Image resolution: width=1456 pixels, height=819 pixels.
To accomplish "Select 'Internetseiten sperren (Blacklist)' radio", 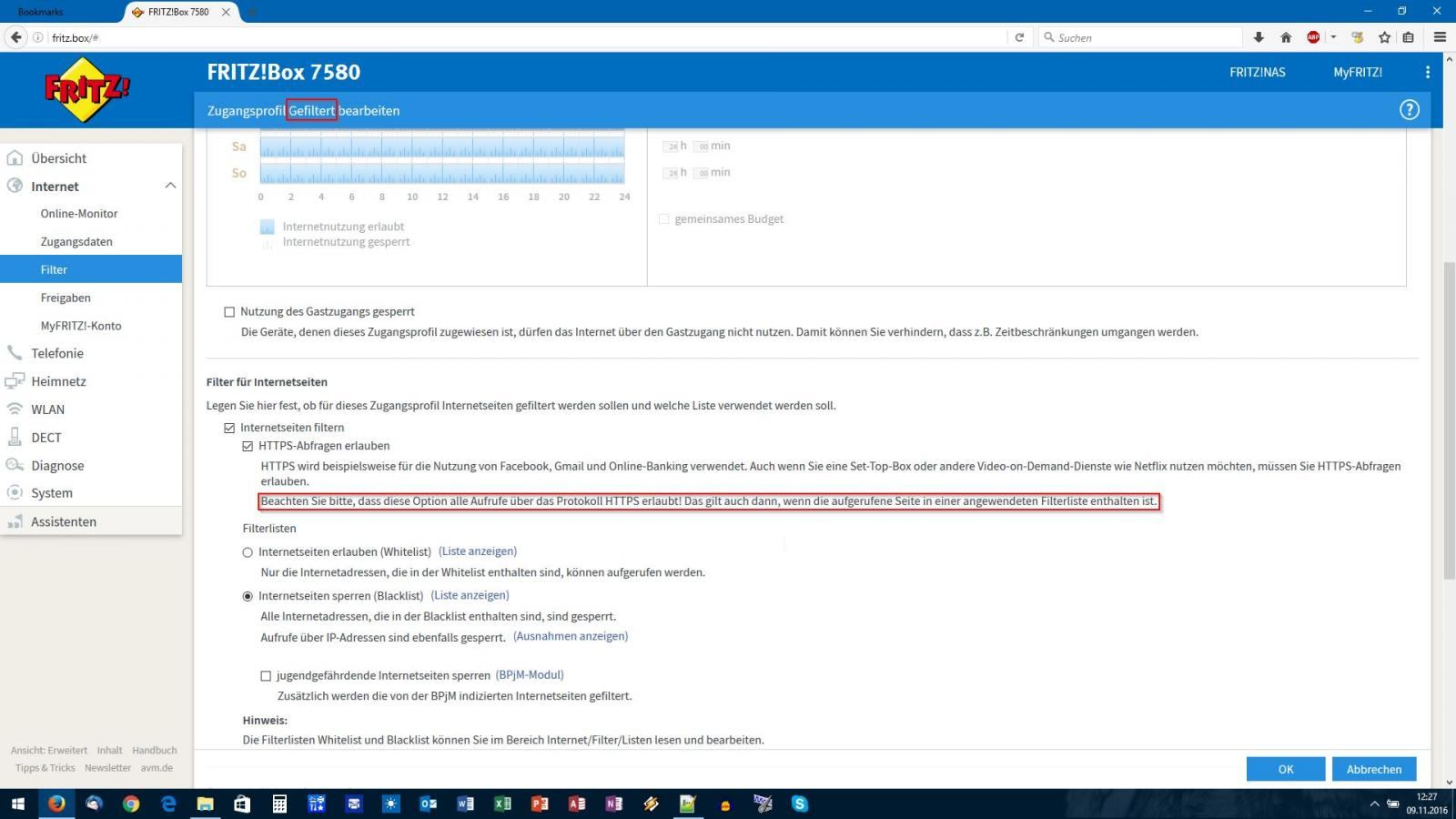I will tap(248, 596).
